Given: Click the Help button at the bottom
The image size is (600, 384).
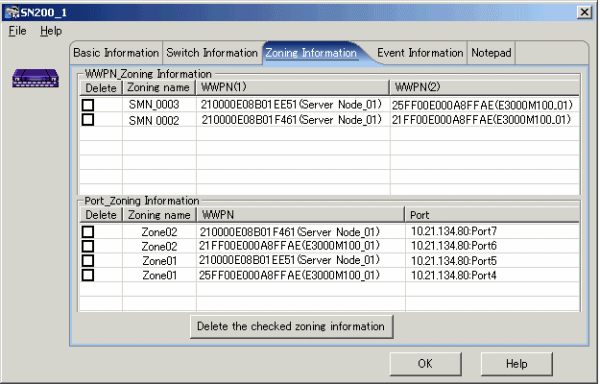Looking at the screenshot, I should click(516, 363).
